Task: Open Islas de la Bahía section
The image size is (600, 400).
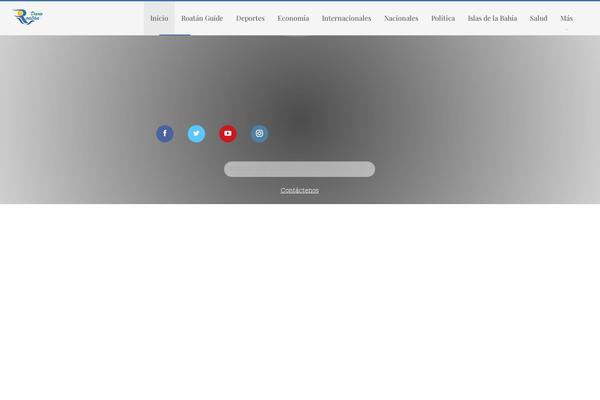Action: (492, 18)
